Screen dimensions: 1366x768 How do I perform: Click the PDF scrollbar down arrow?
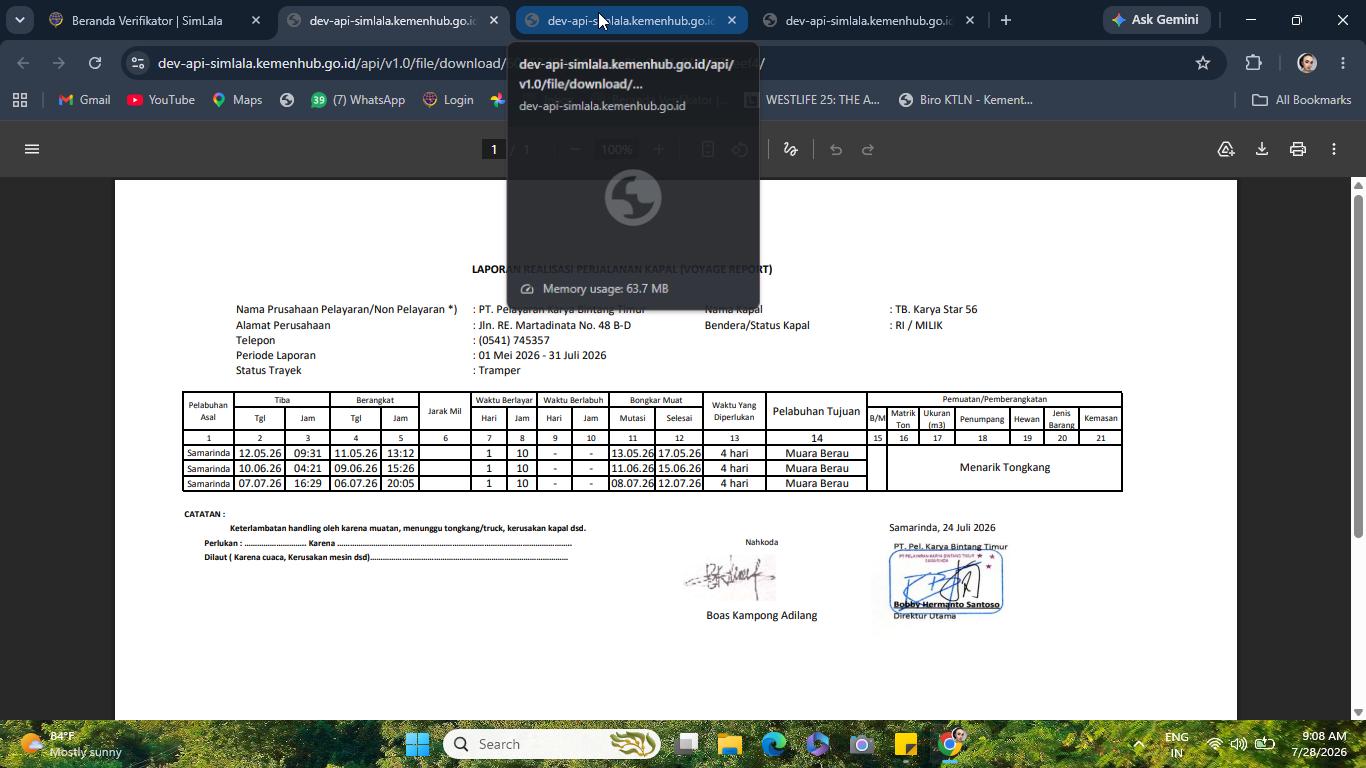[1358, 712]
